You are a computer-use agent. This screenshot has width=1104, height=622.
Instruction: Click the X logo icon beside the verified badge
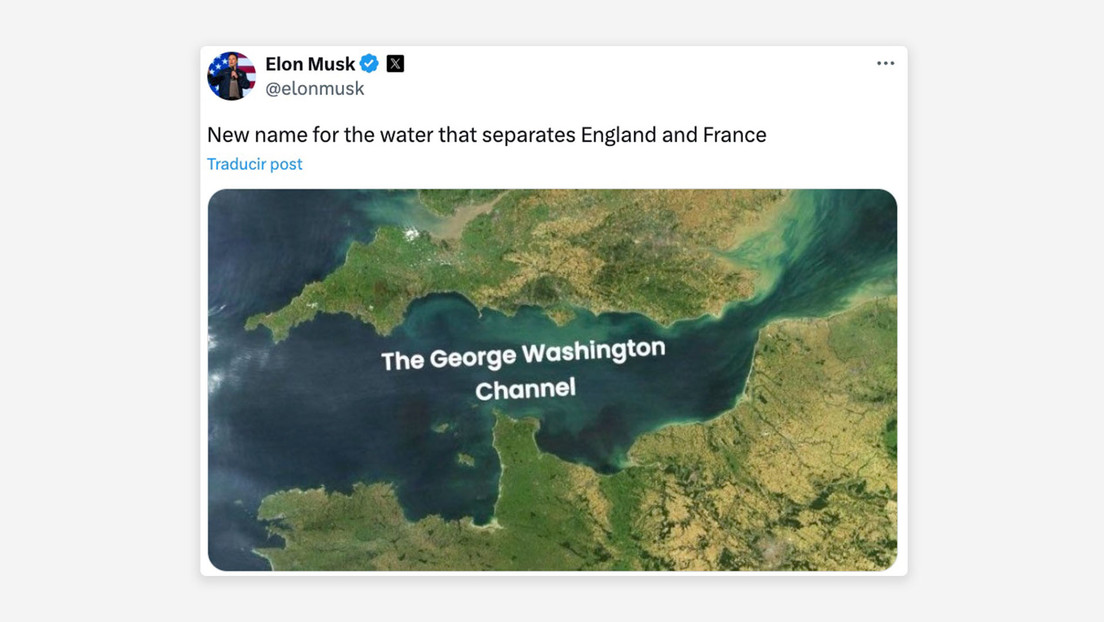tap(395, 63)
